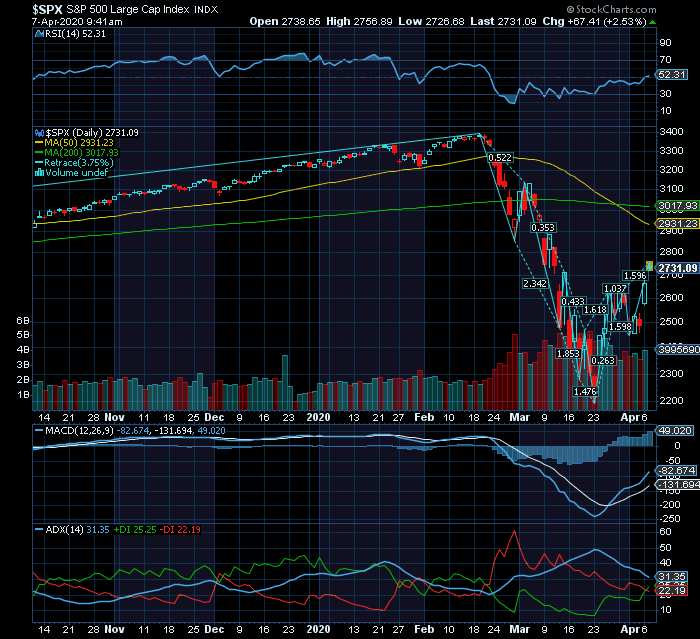Click the green line marker of MA(200) legend

click(x=39, y=153)
